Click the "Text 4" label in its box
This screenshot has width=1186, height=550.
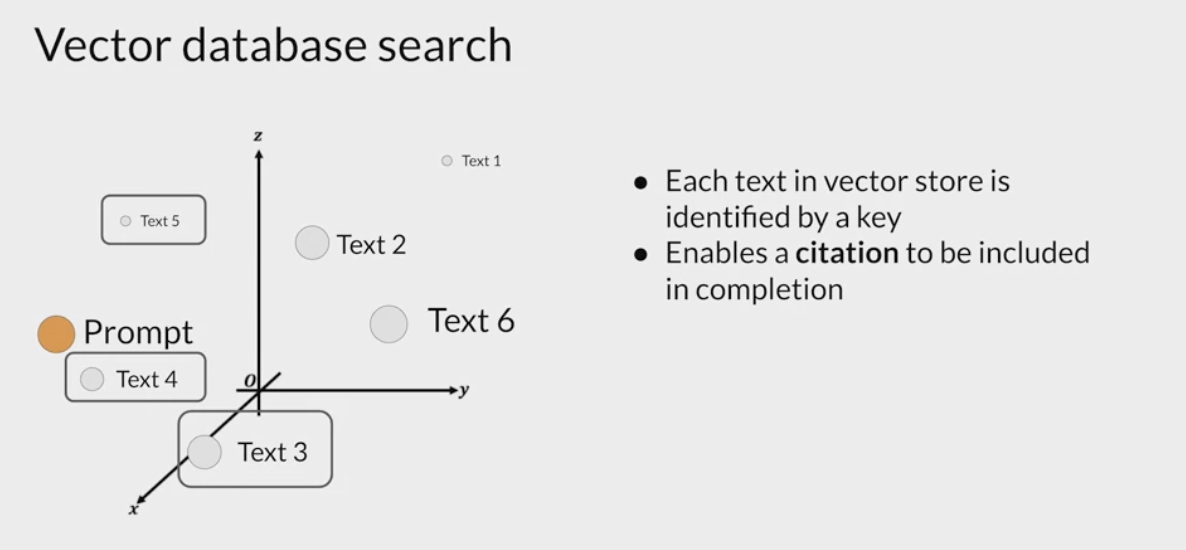(146, 379)
